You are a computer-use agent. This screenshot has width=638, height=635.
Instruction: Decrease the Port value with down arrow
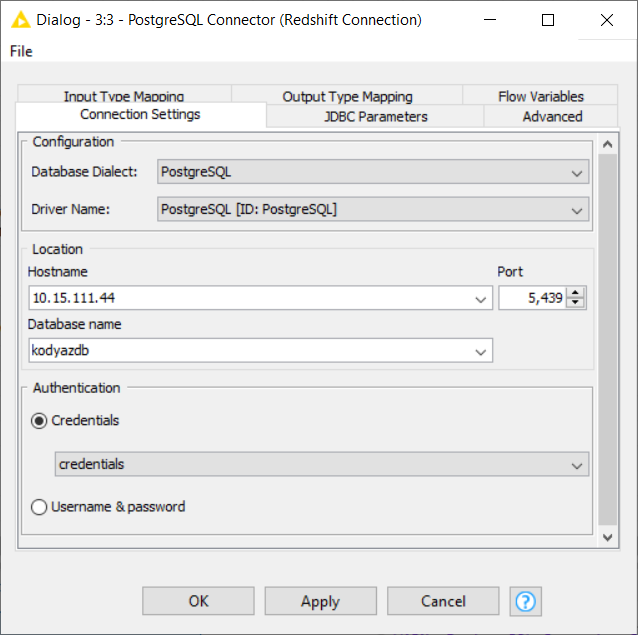[x=575, y=302]
